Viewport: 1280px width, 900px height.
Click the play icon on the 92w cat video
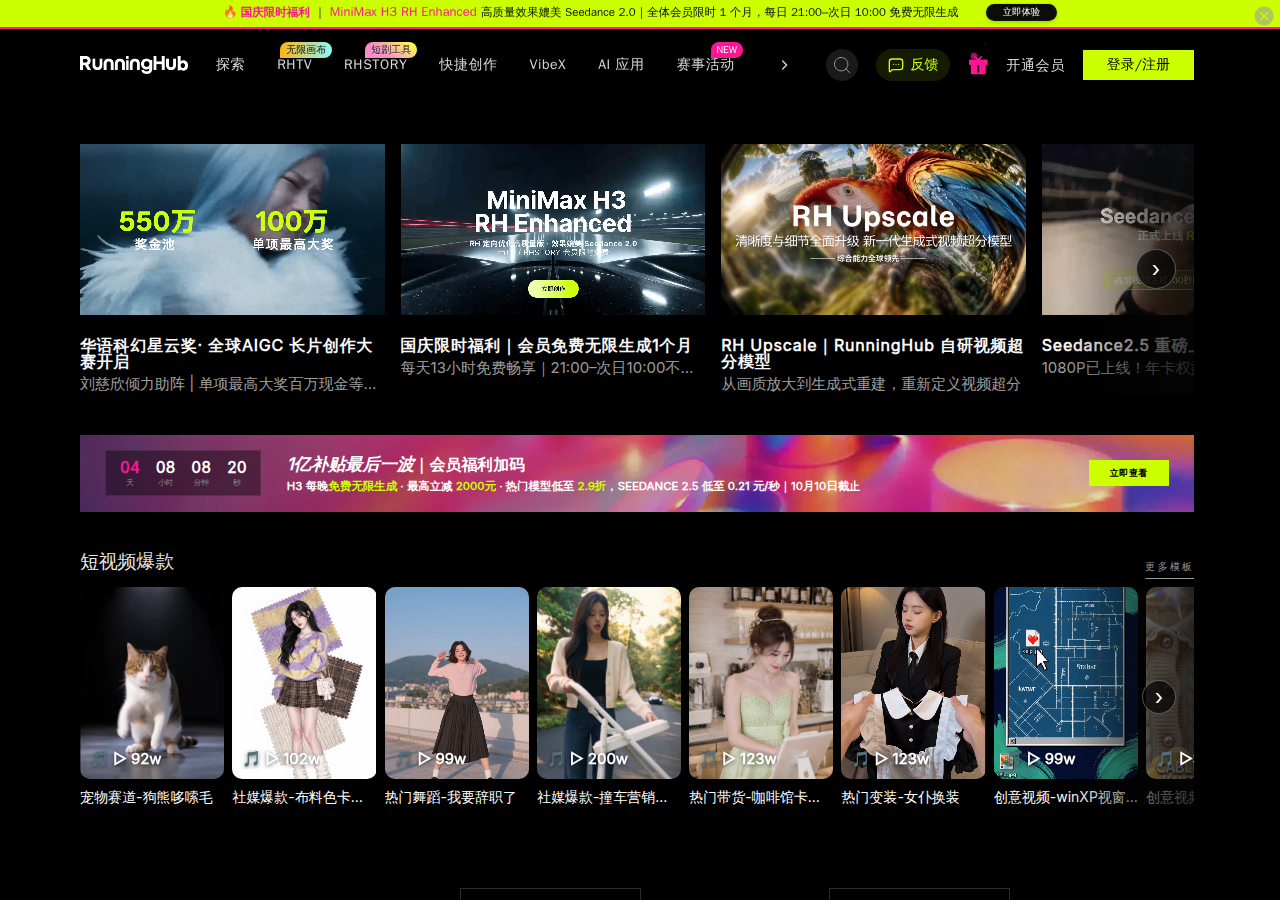[120, 759]
